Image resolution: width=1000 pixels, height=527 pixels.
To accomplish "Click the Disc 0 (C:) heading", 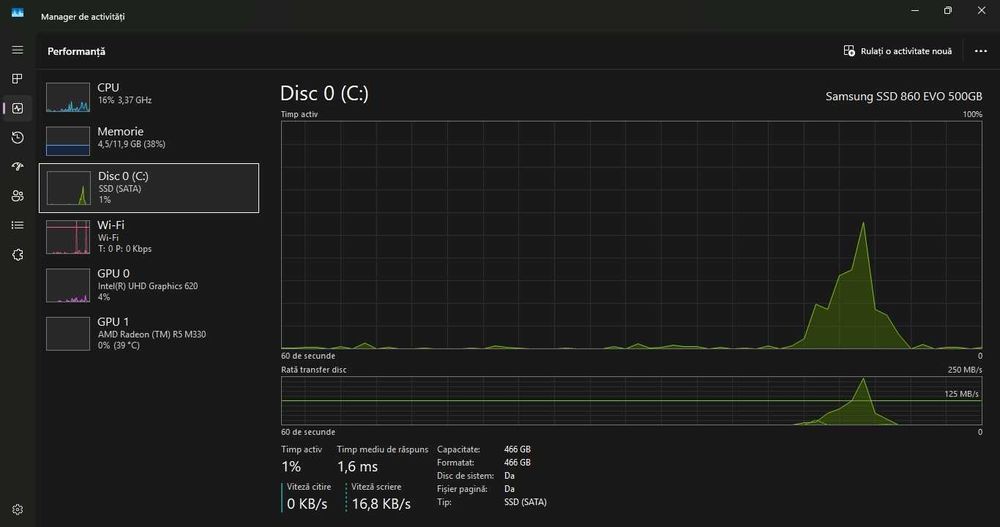I will (x=324, y=94).
